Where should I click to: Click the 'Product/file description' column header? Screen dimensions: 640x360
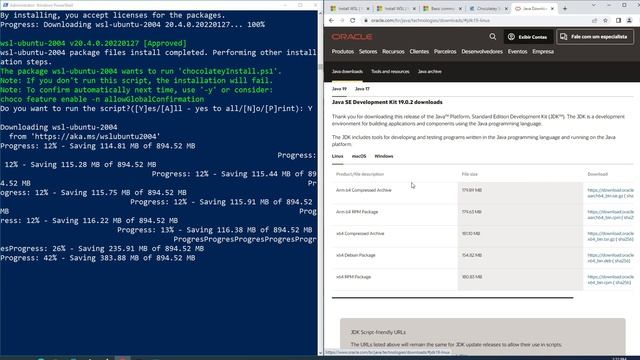click(360, 174)
